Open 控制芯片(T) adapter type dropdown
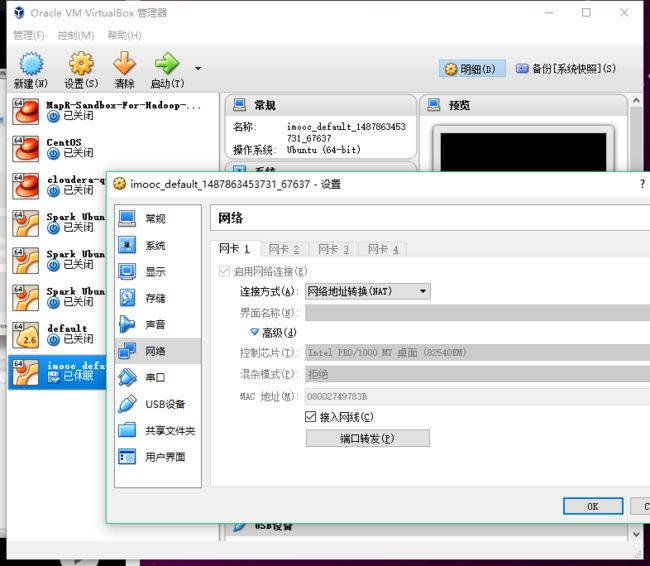The image size is (650, 566). [478, 352]
